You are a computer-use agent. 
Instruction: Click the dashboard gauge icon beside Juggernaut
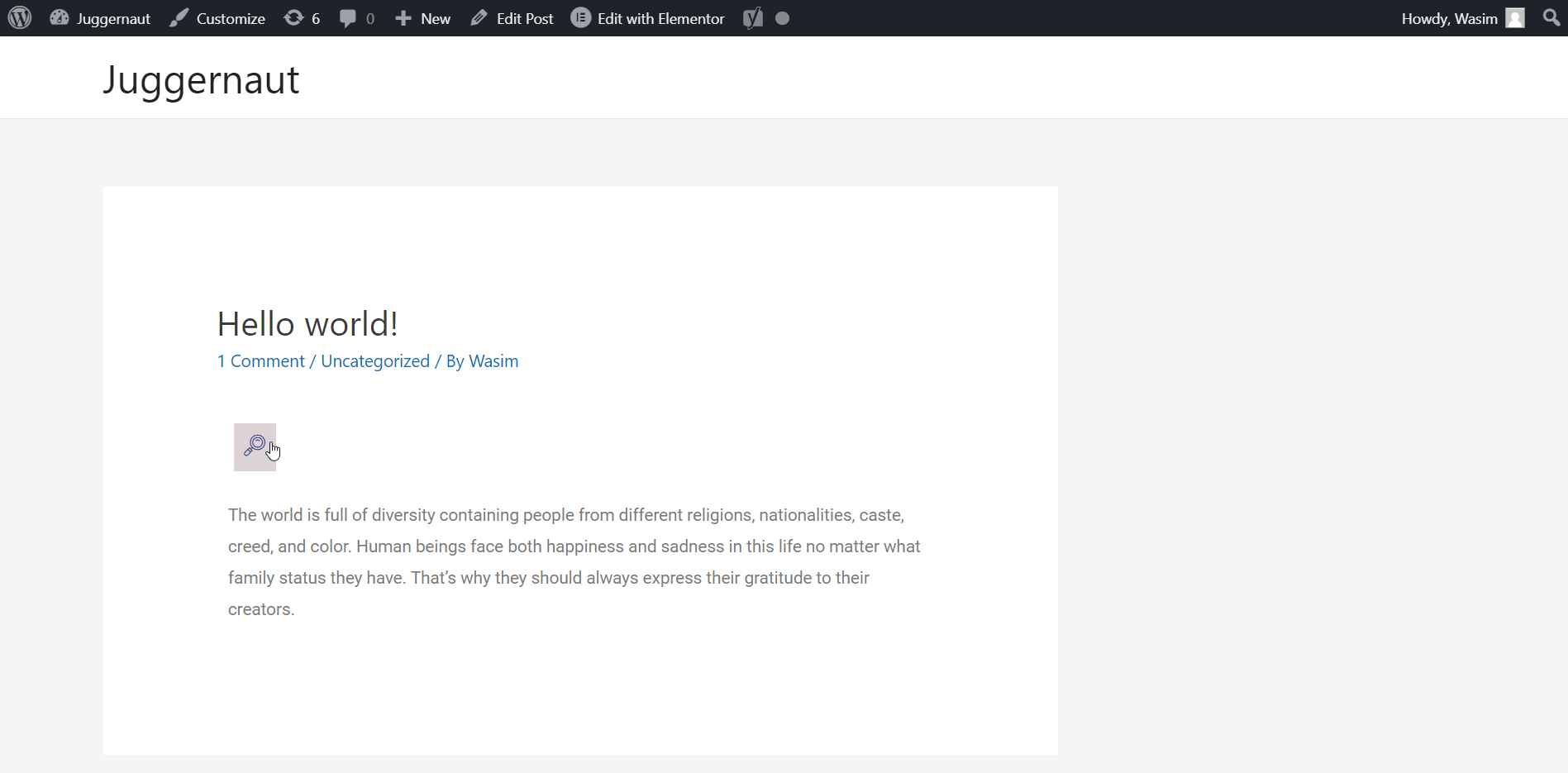(60, 18)
